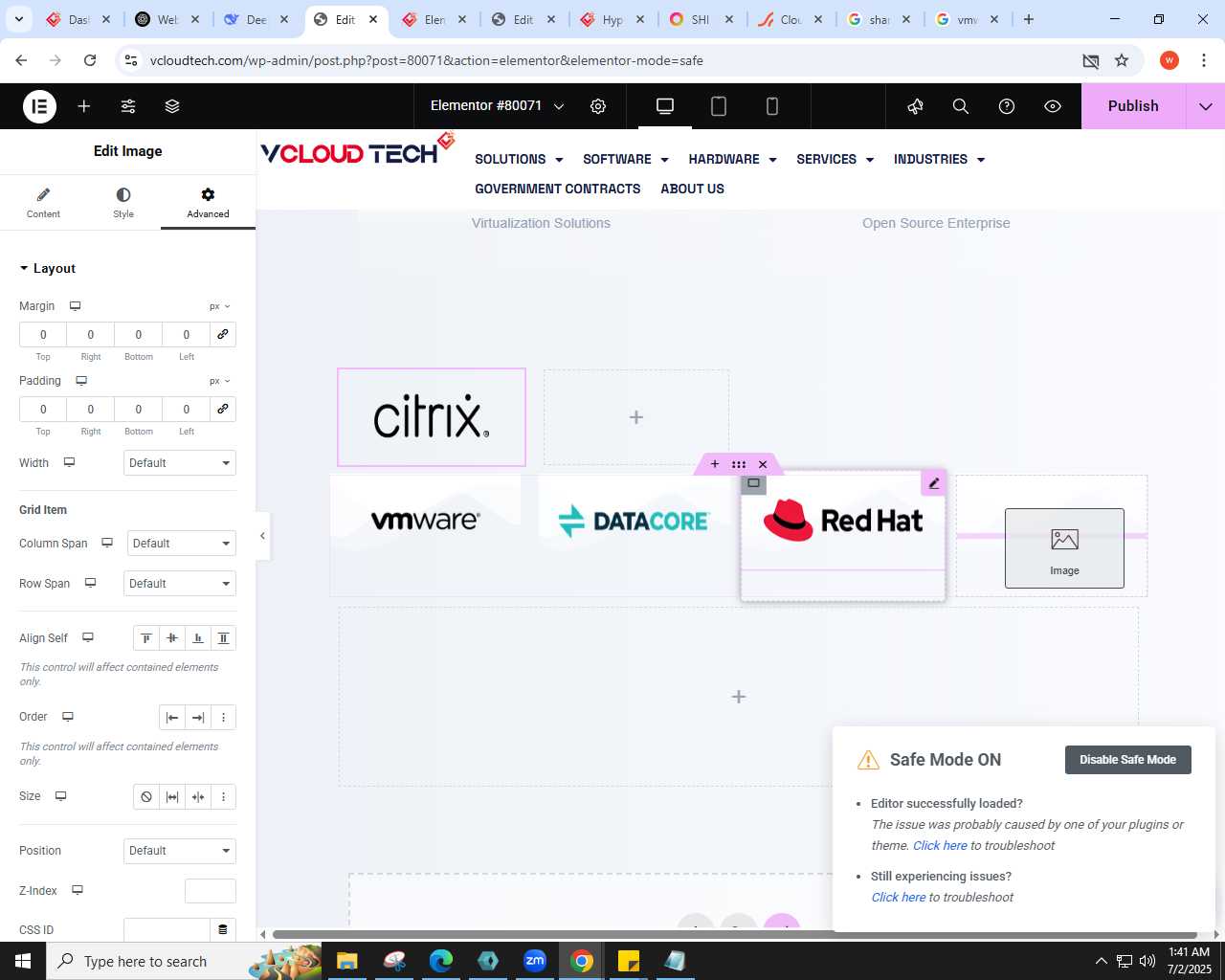Image resolution: width=1225 pixels, height=980 pixels.
Task: Open the HARDWARE menu
Action: click(732, 159)
